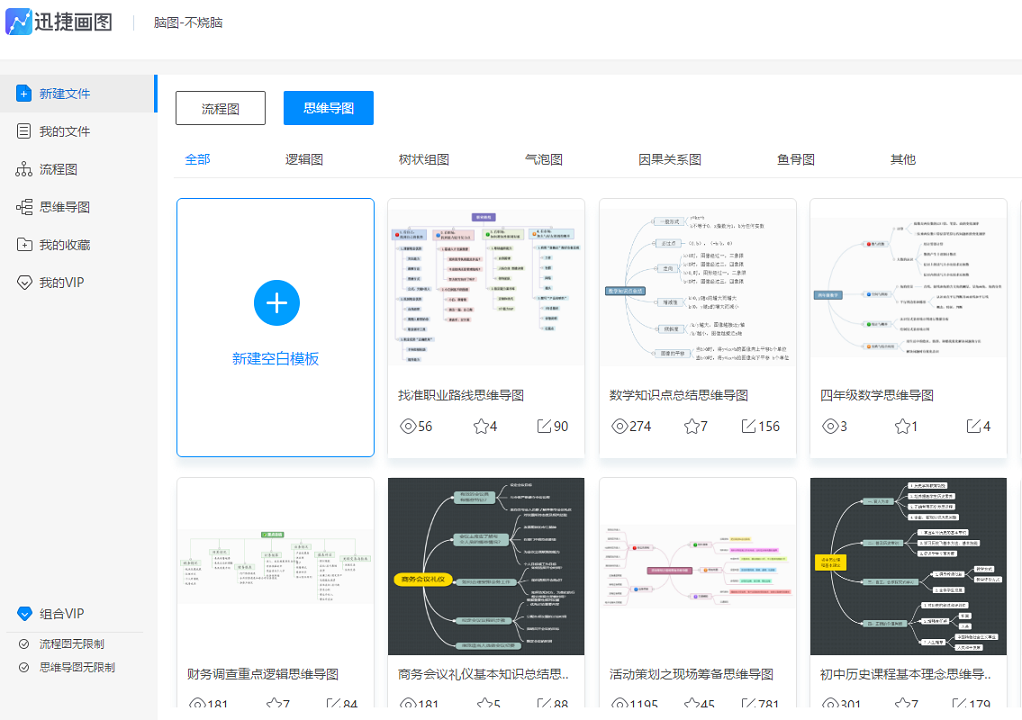Switch to the 树状组图 tab
The width and height of the screenshot is (1022, 720).
(424, 160)
